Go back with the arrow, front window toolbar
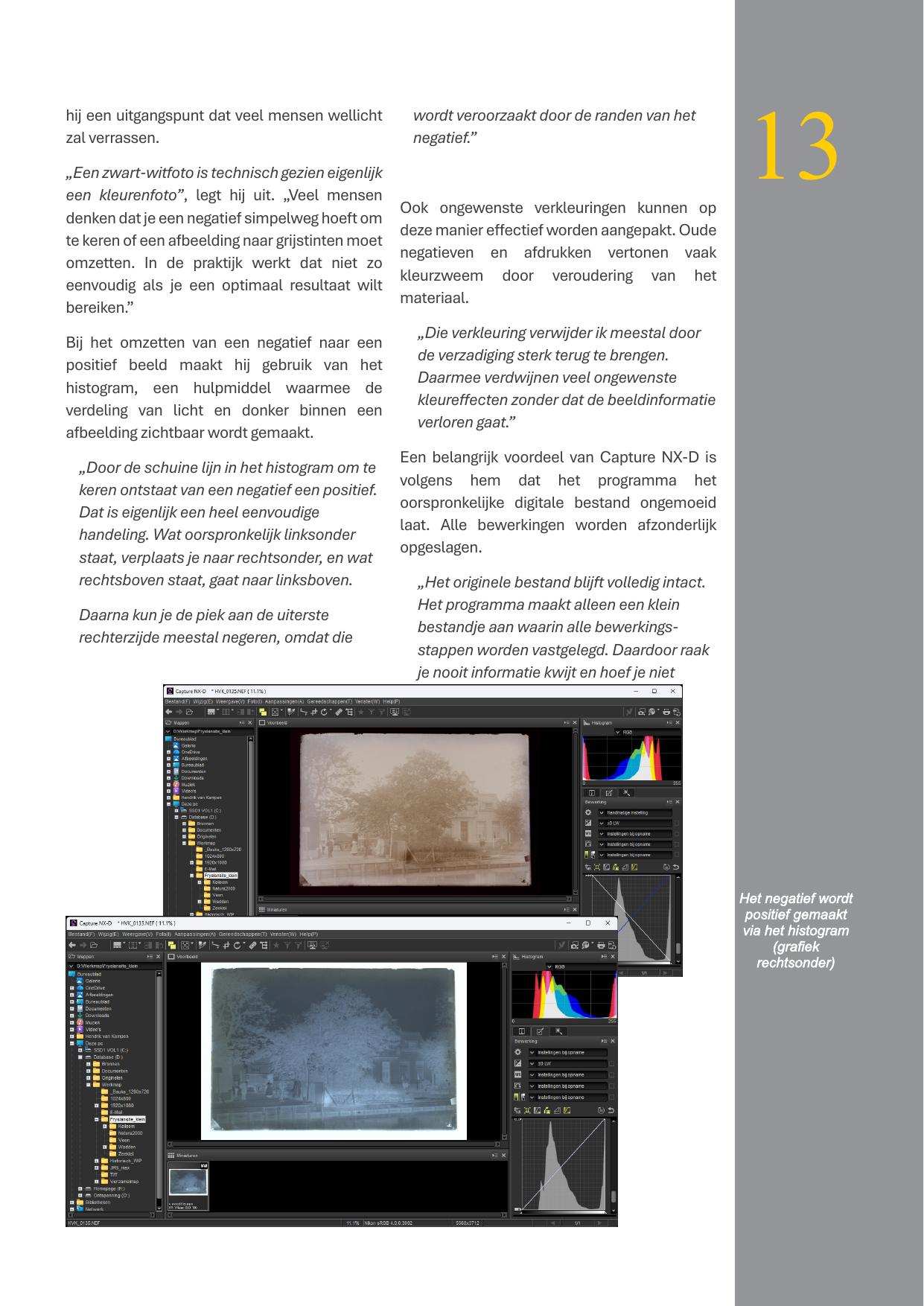Screen dimensions: 924x1306 [x=72, y=945]
